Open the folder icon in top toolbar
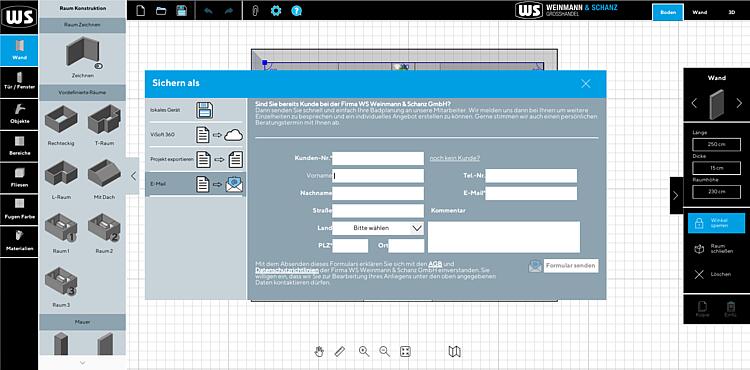 [x=161, y=11]
